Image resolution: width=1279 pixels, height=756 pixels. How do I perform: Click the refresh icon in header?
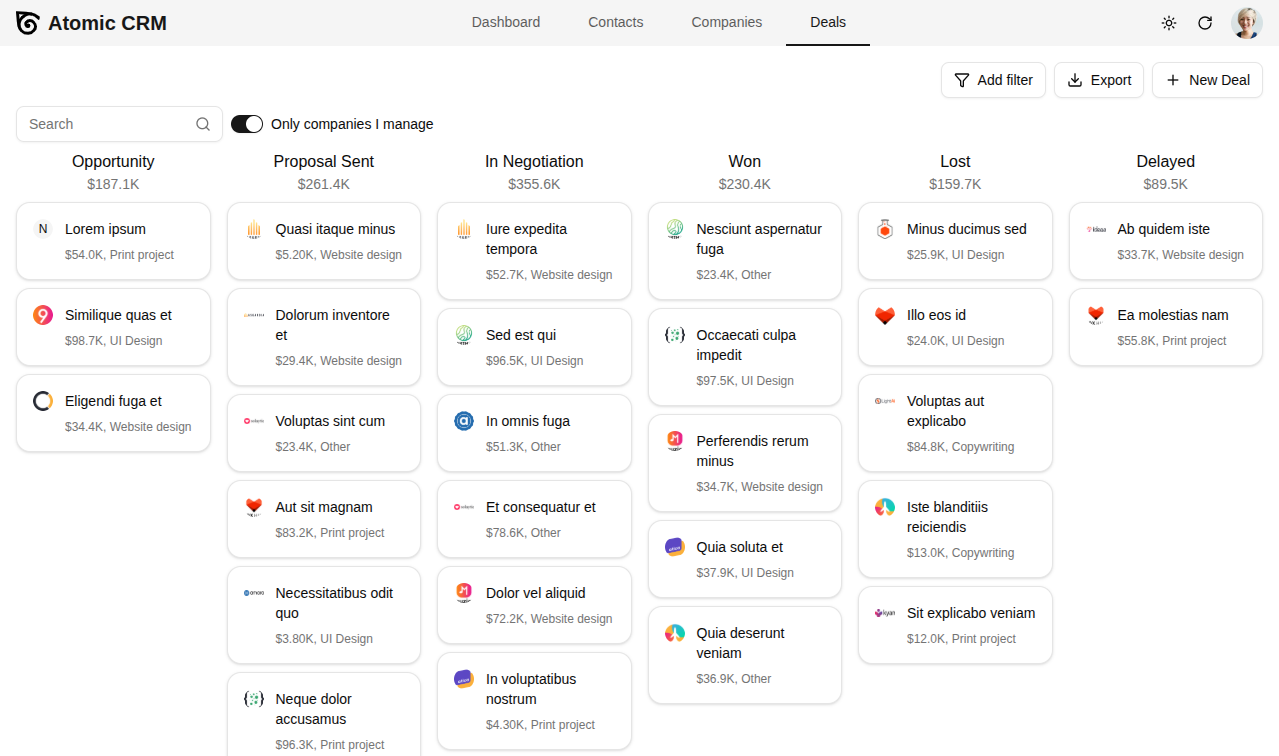pos(1205,23)
